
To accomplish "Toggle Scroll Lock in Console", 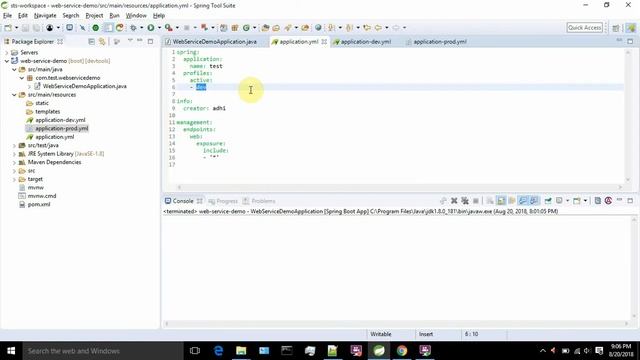I will pyautogui.click(x=501, y=201).
